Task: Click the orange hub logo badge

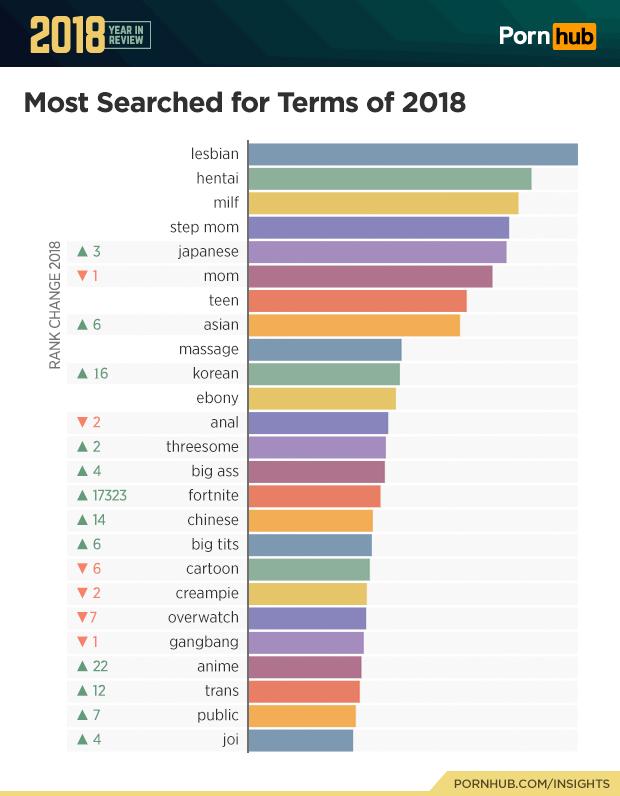Action: 574,36
